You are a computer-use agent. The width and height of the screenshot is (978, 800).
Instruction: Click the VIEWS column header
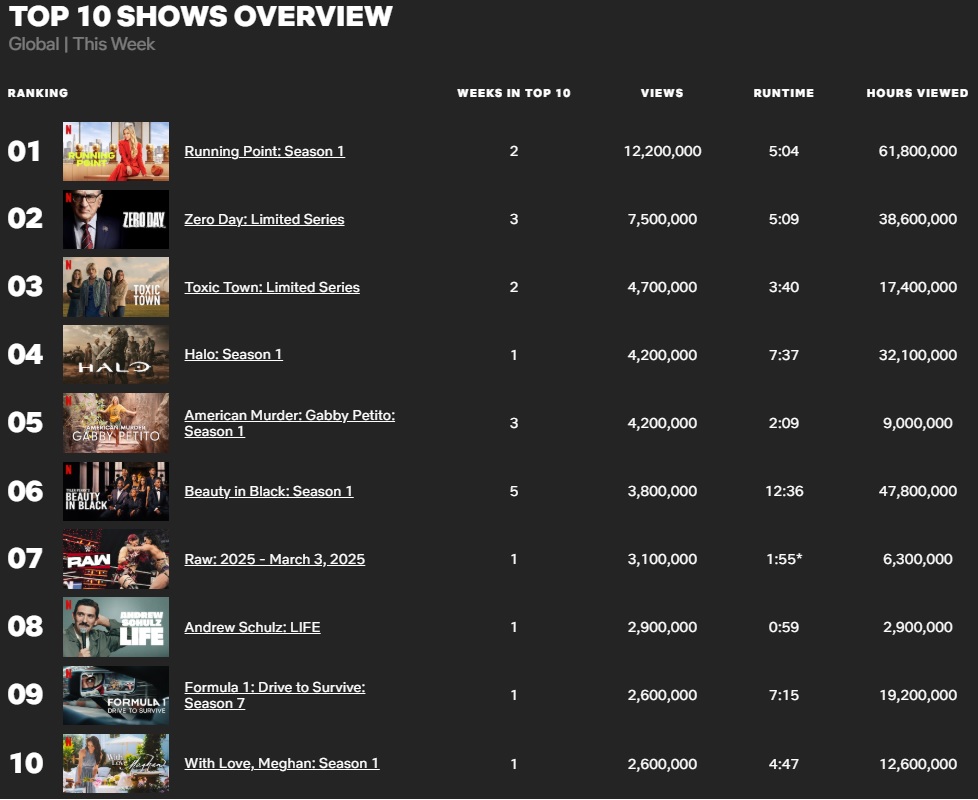[x=662, y=94]
